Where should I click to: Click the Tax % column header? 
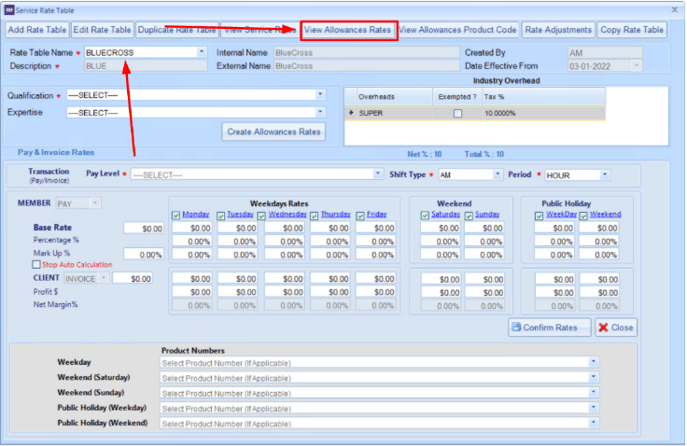(x=543, y=97)
